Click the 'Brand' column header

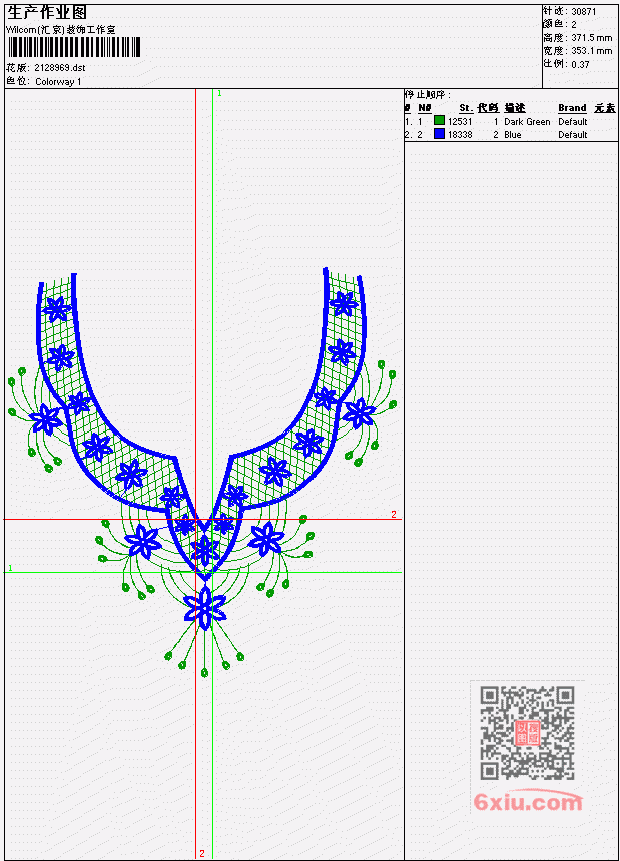pos(572,108)
